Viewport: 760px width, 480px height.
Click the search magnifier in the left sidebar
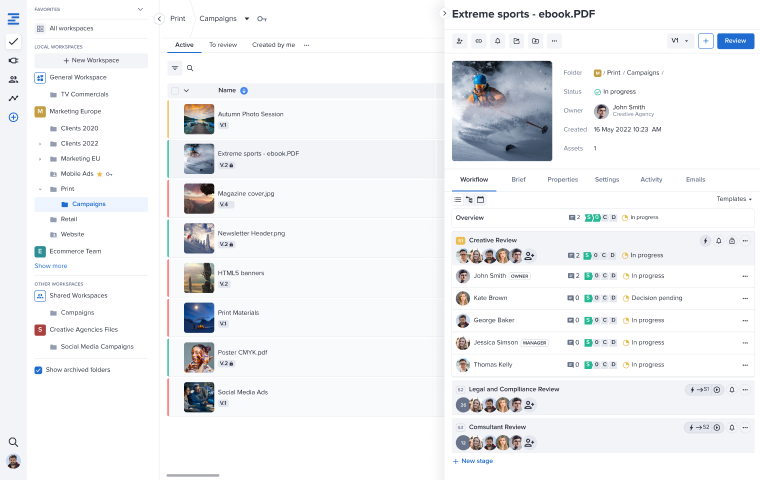pyautogui.click(x=13, y=442)
